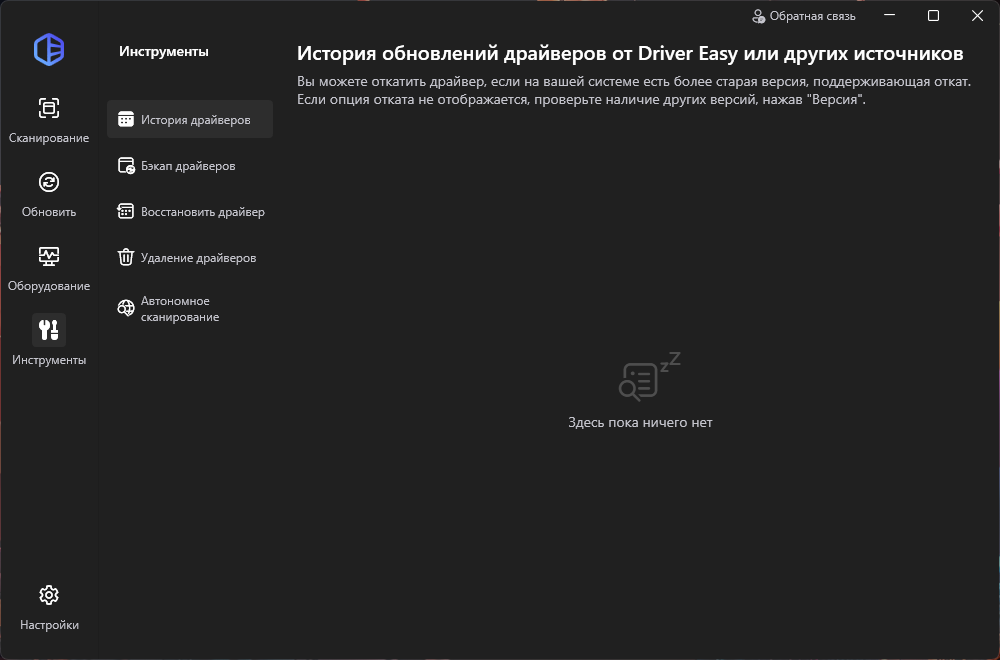Open the Бэкап драйверов tool
This screenshot has height=660, width=1000.
190,166
